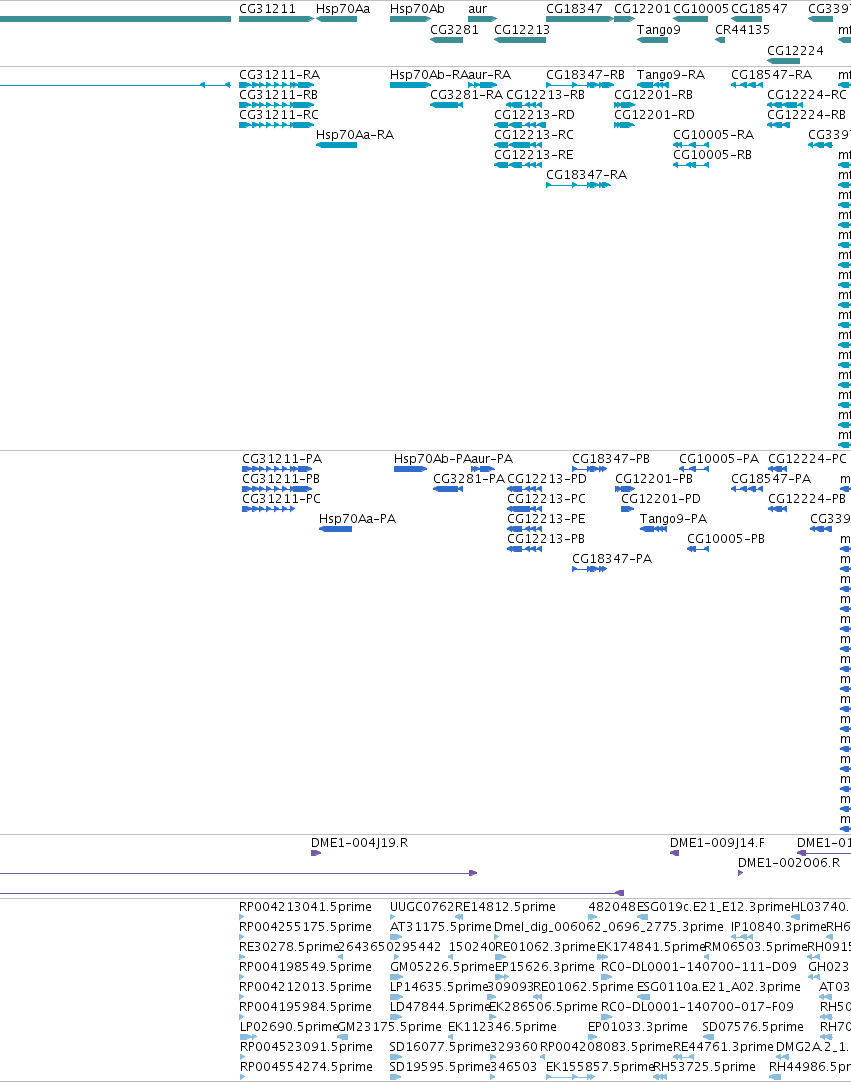The width and height of the screenshot is (851, 1082).
Task: Select the CG31211 gene label
Action: [267, 9]
